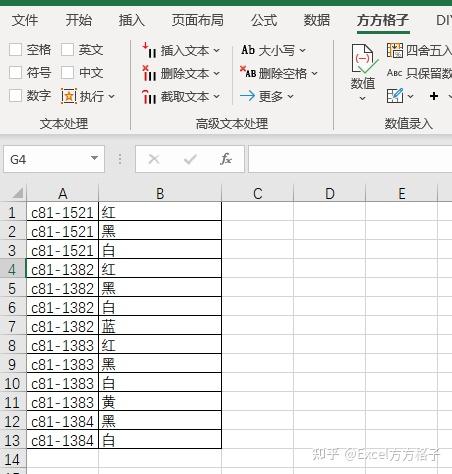Enable the 中文 checkbox
The image size is (452, 474).
coord(67,72)
